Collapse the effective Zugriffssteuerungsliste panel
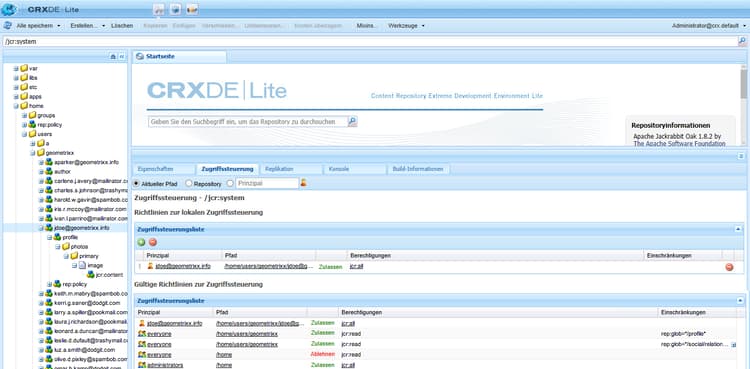 point(739,301)
